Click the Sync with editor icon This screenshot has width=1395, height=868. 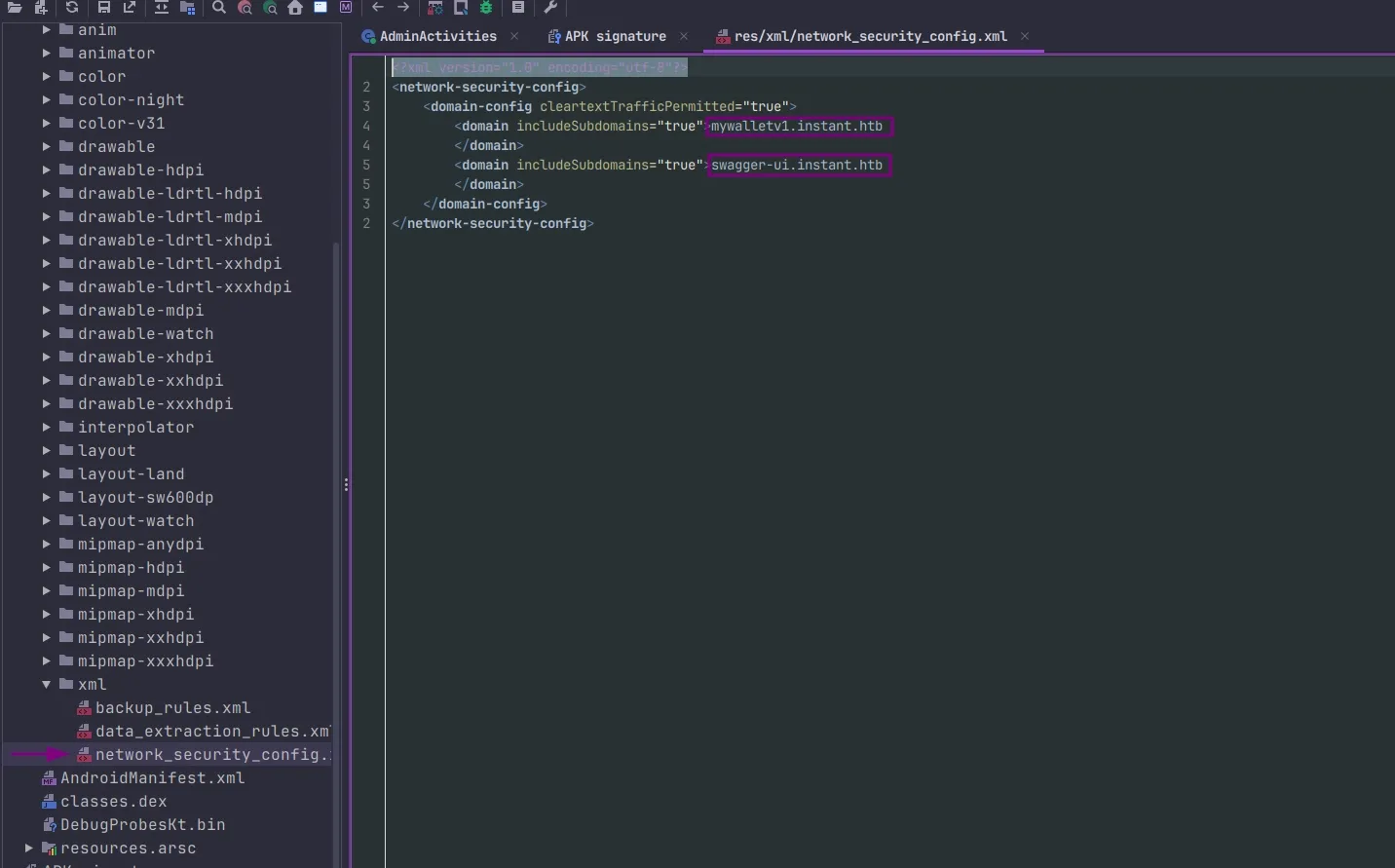point(162,7)
